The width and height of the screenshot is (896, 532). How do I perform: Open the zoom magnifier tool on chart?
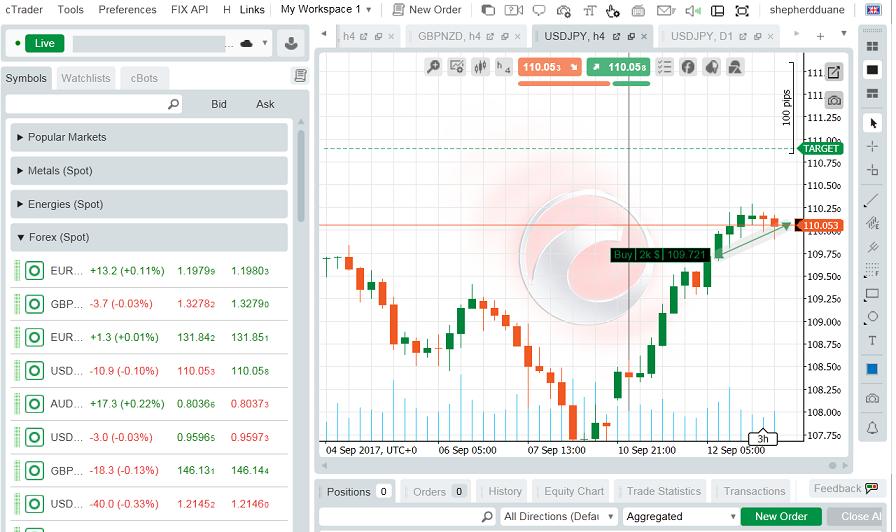(x=434, y=67)
